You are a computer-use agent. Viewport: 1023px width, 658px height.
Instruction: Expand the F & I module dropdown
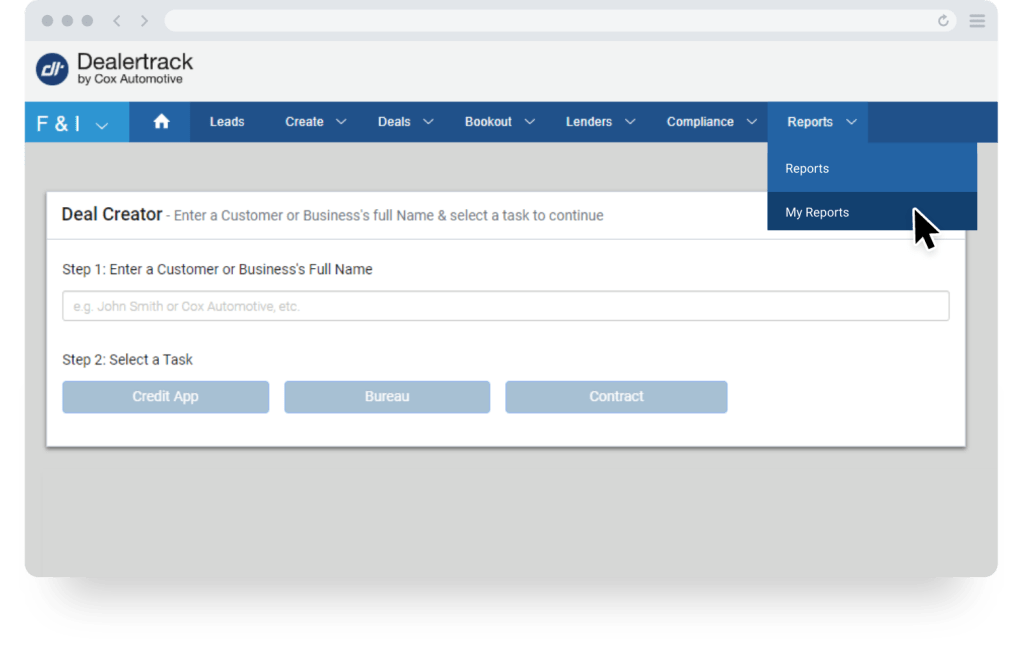[x=77, y=123]
